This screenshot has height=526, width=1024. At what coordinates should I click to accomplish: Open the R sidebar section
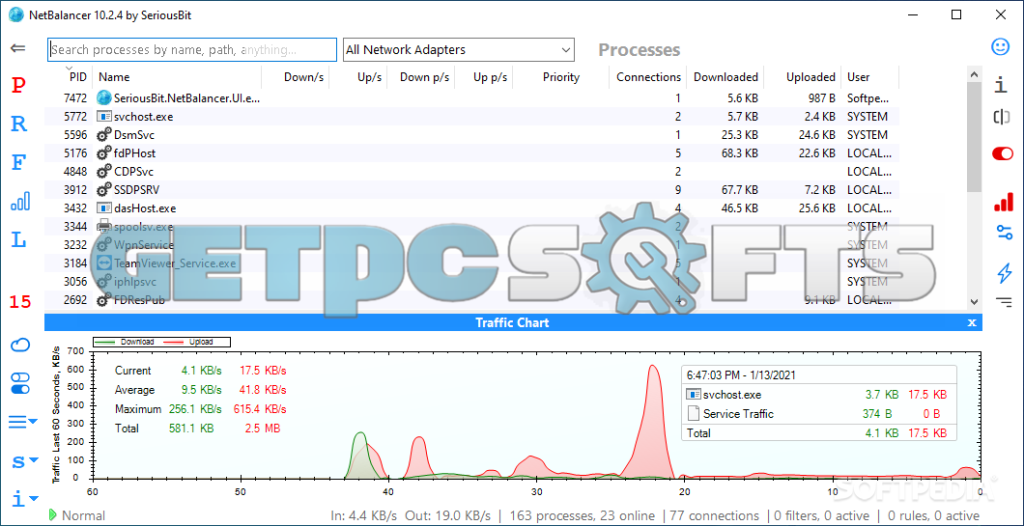coord(20,124)
